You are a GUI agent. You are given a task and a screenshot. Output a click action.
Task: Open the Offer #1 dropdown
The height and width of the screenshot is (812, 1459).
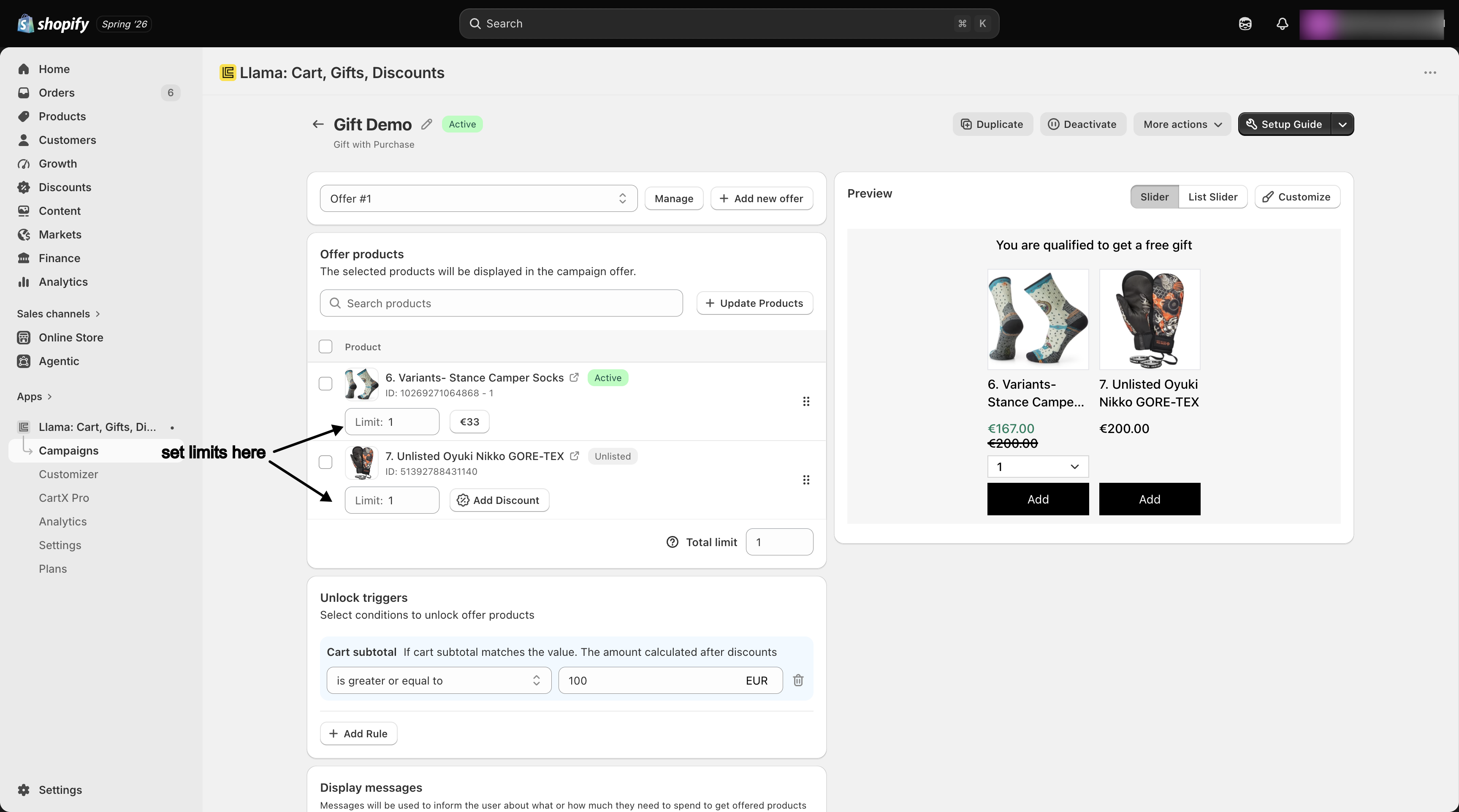[479, 198]
